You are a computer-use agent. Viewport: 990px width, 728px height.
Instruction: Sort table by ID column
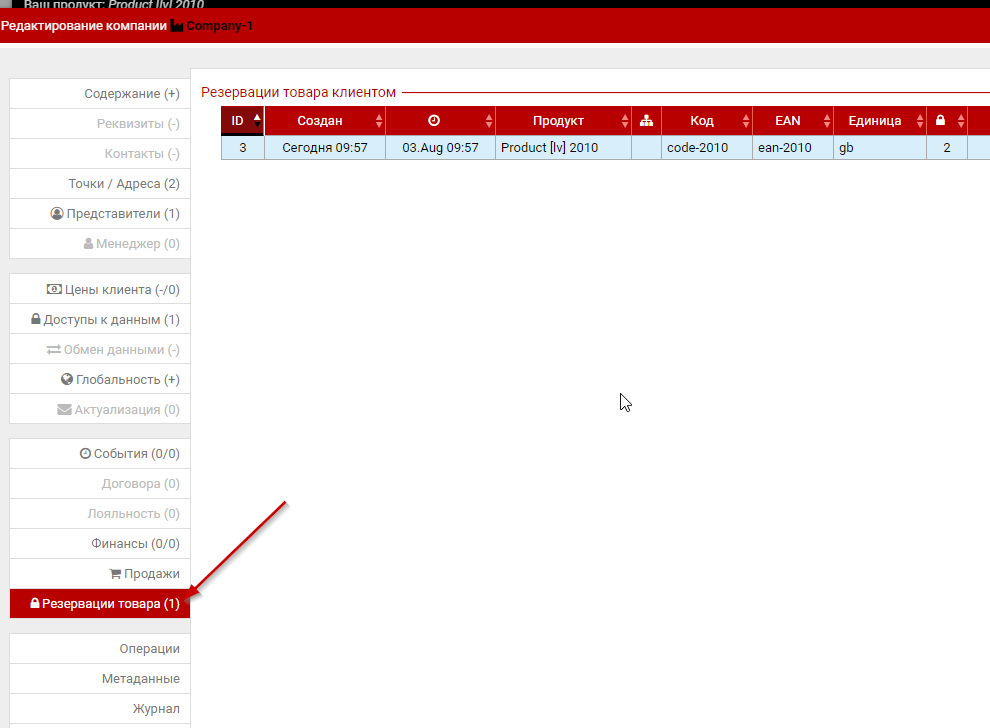pyautogui.click(x=238, y=121)
